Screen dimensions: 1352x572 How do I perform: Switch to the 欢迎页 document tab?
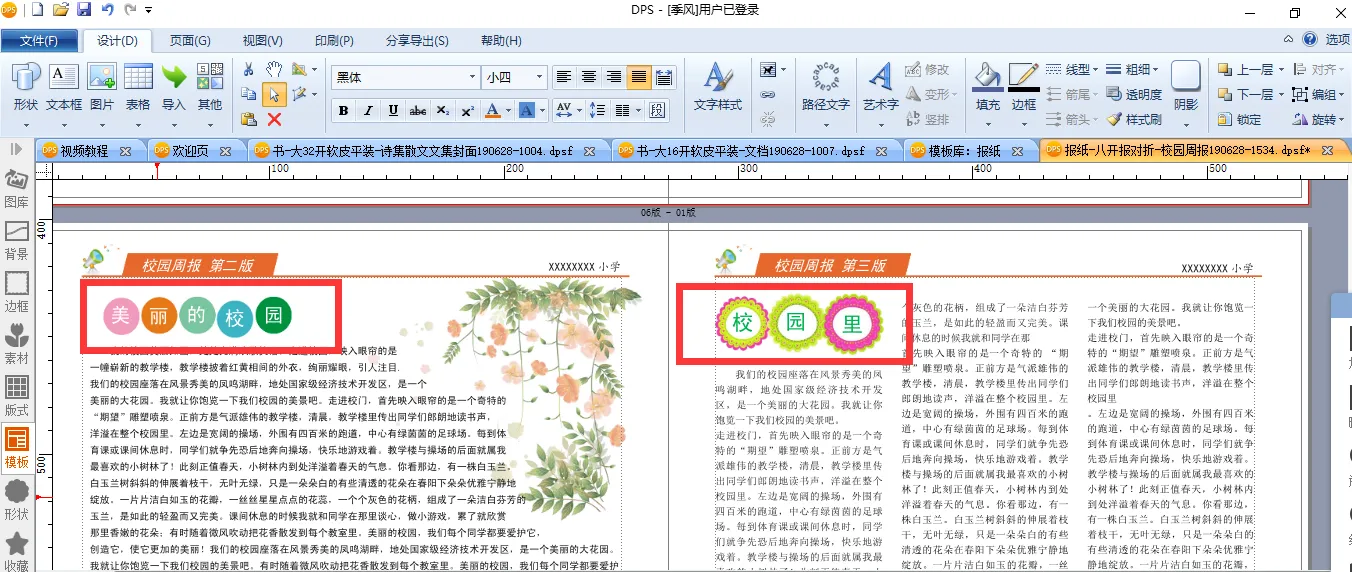190,151
